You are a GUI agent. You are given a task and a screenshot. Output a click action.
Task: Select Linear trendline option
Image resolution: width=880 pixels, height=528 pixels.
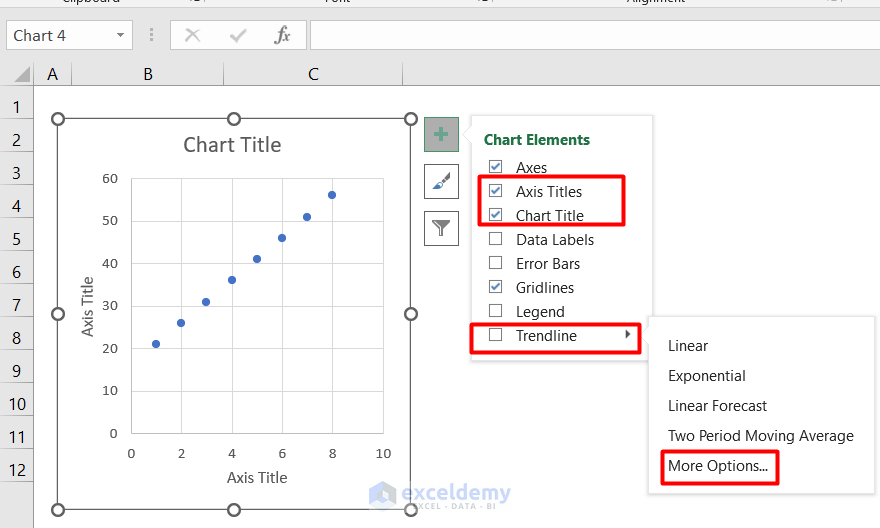688,346
